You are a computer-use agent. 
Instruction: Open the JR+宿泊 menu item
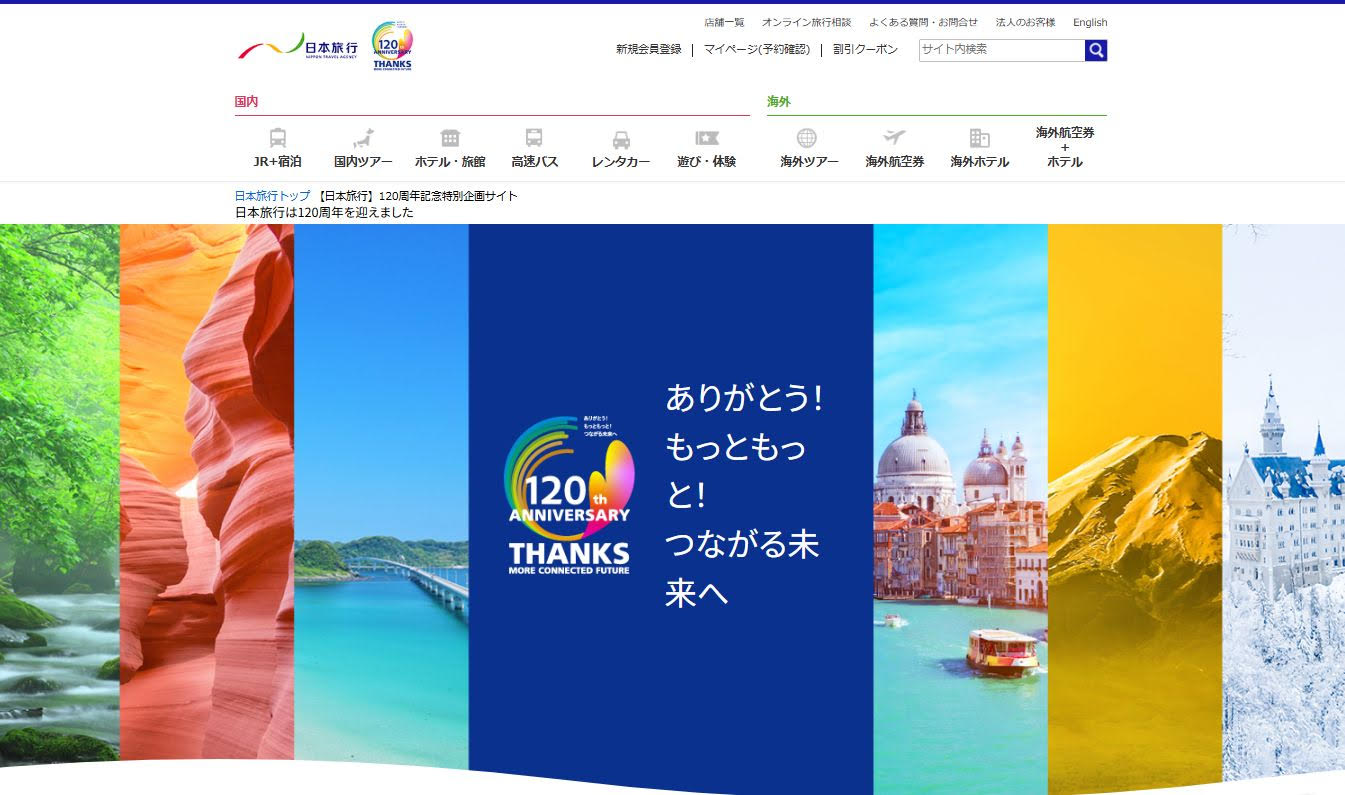(278, 161)
